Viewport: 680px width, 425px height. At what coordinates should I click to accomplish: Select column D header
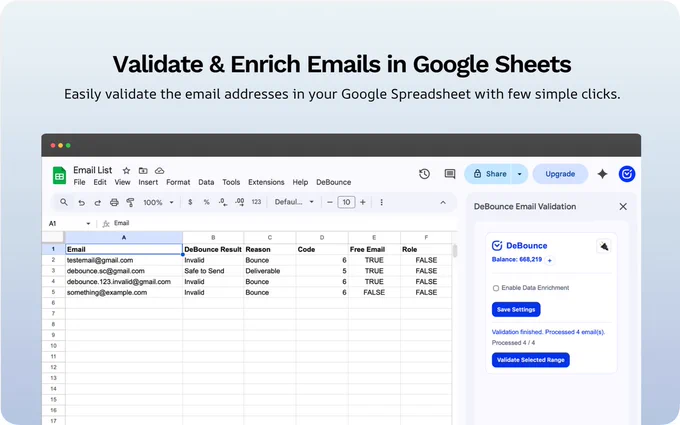click(x=322, y=237)
